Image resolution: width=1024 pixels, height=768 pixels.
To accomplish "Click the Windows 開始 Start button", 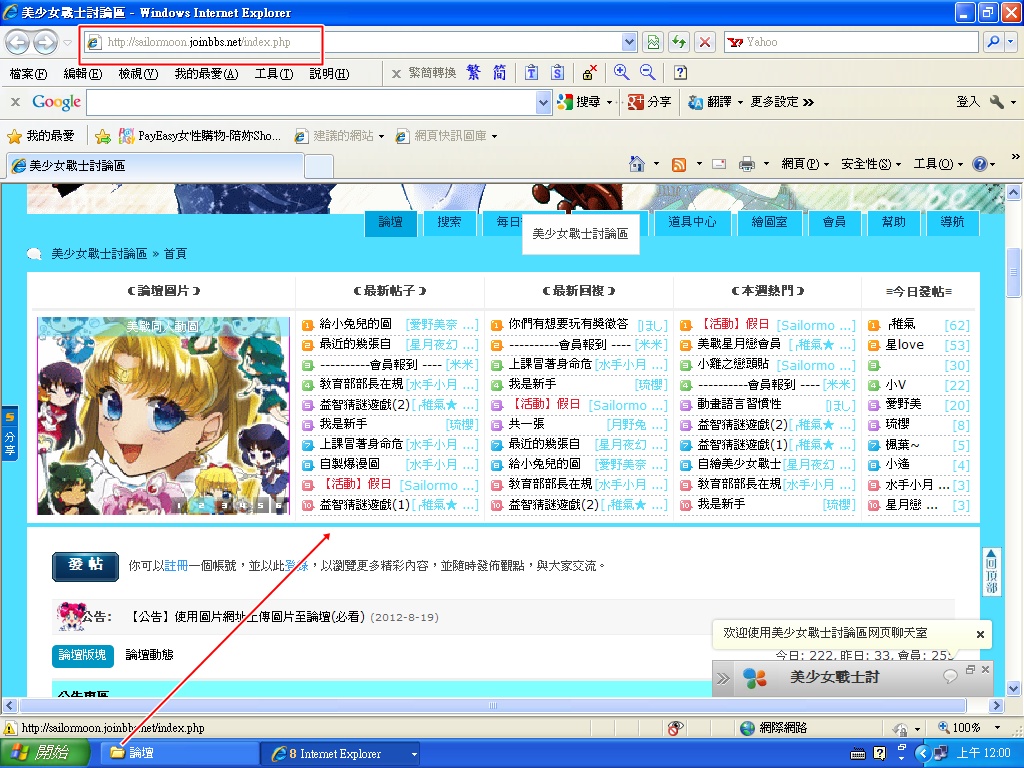I will 44,753.
